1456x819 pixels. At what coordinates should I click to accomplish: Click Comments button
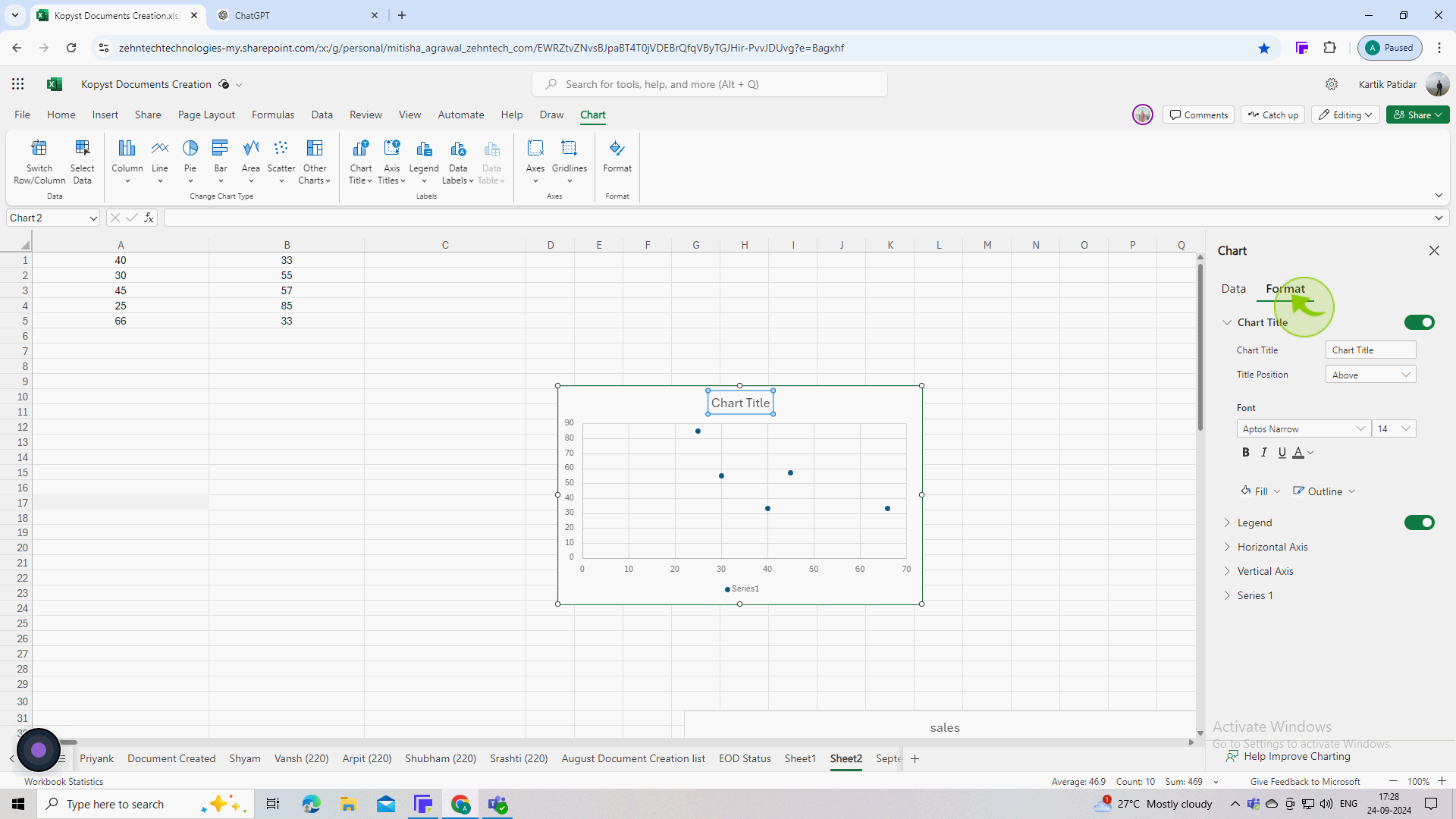[1198, 115]
